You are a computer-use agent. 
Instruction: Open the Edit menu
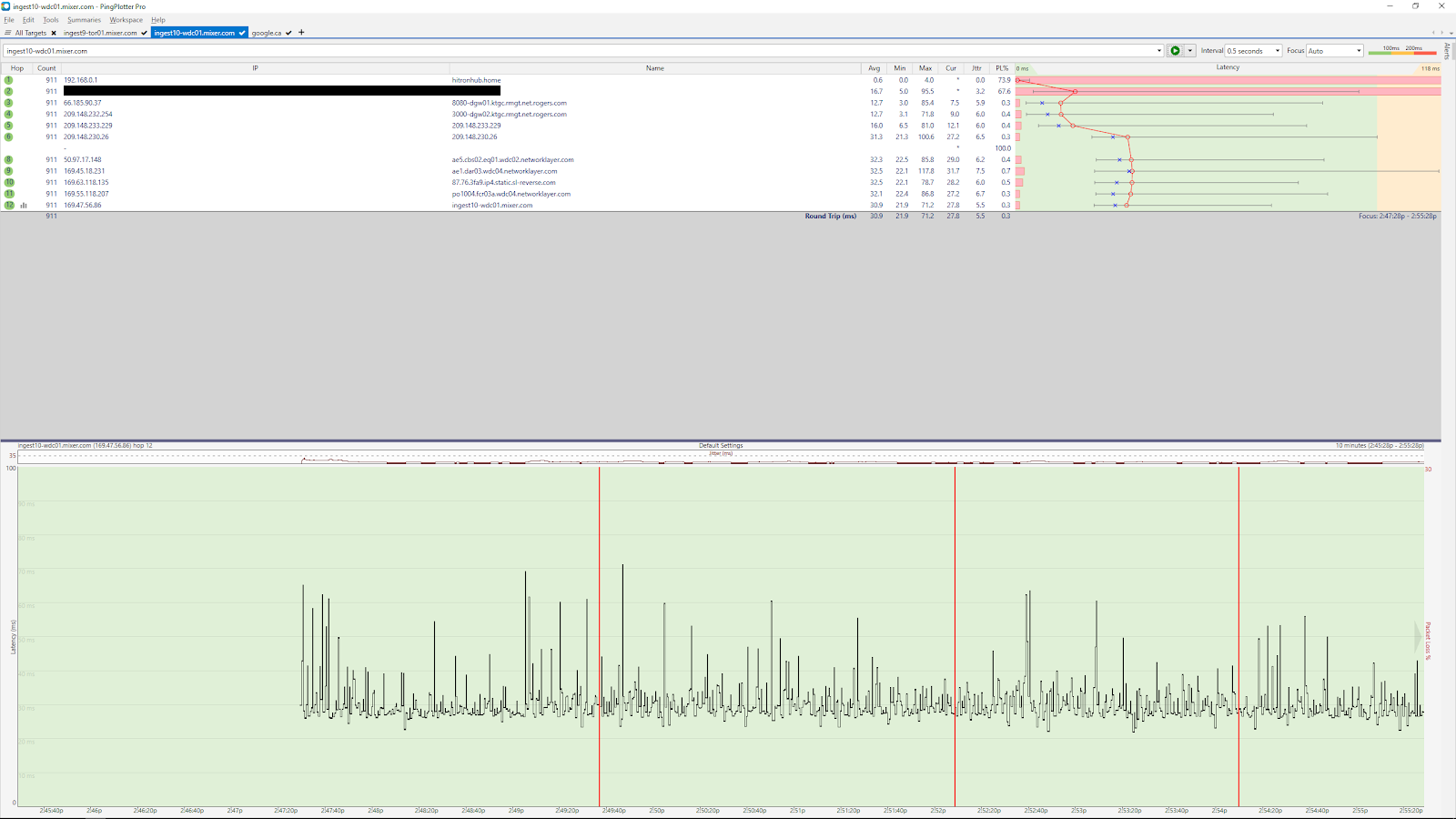[x=28, y=19]
